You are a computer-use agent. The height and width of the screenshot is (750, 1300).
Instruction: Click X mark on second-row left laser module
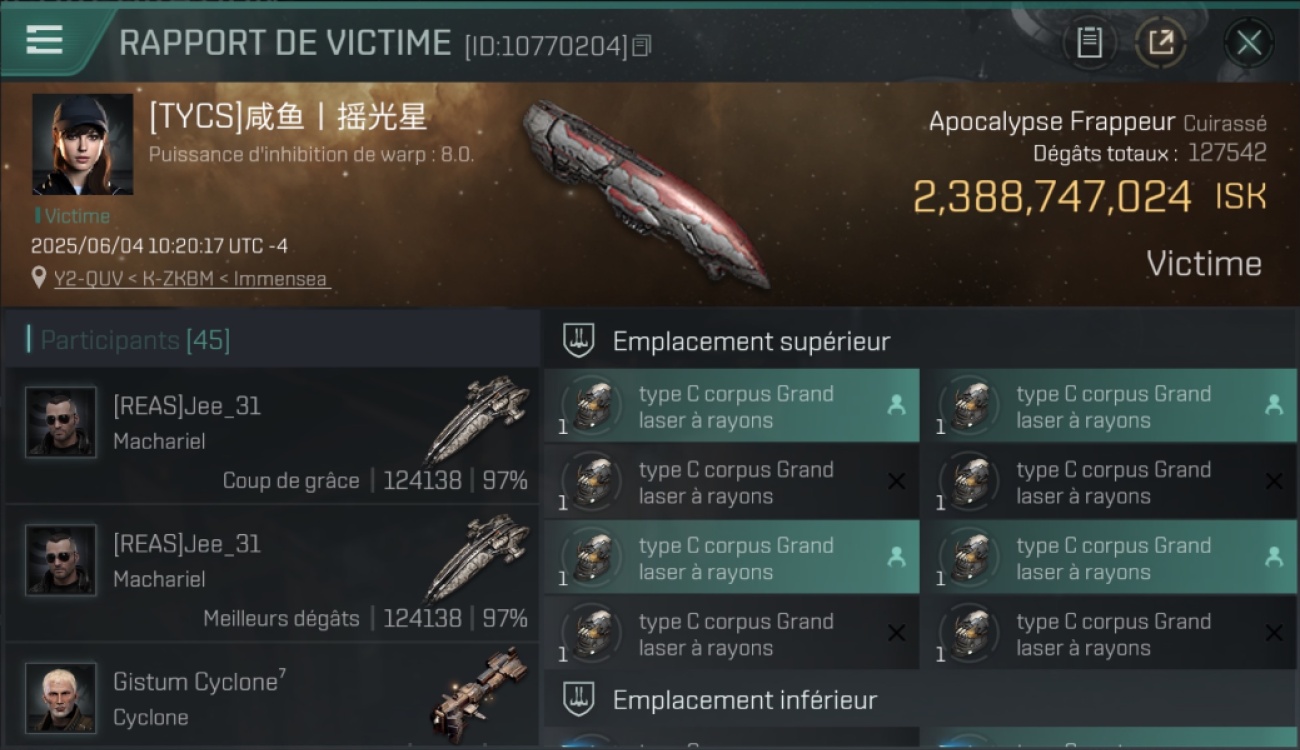pyautogui.click(x=896, y=482)
